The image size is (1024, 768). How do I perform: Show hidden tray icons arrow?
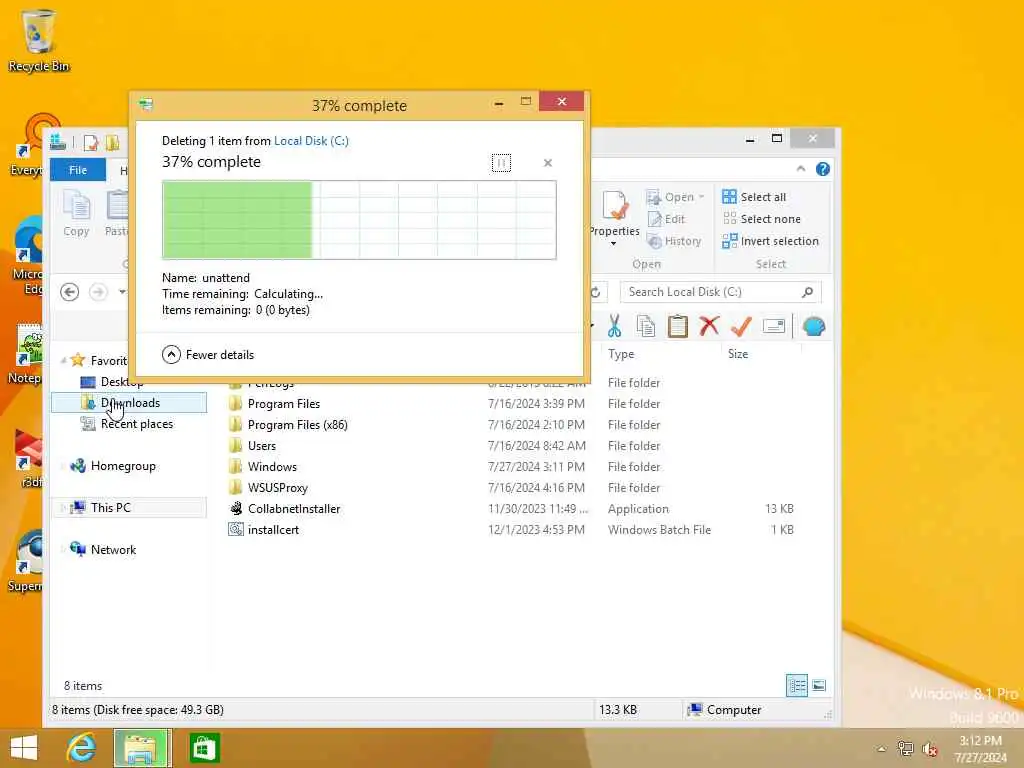pyautogui.click(x=881, y=749)
